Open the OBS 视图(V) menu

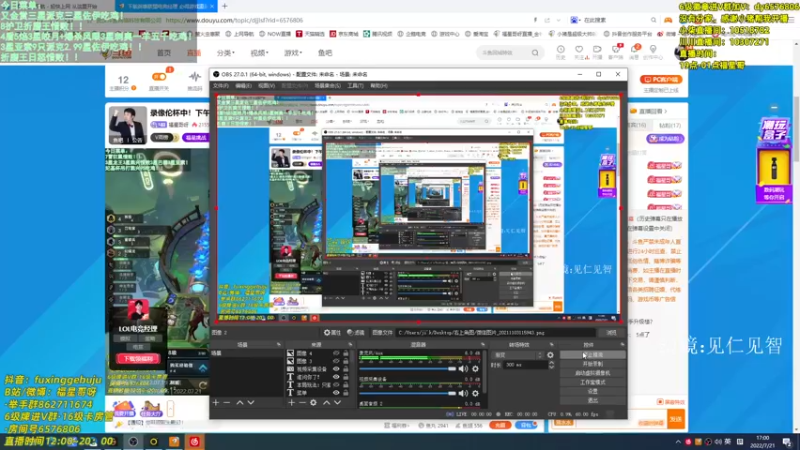pos(266,86)
